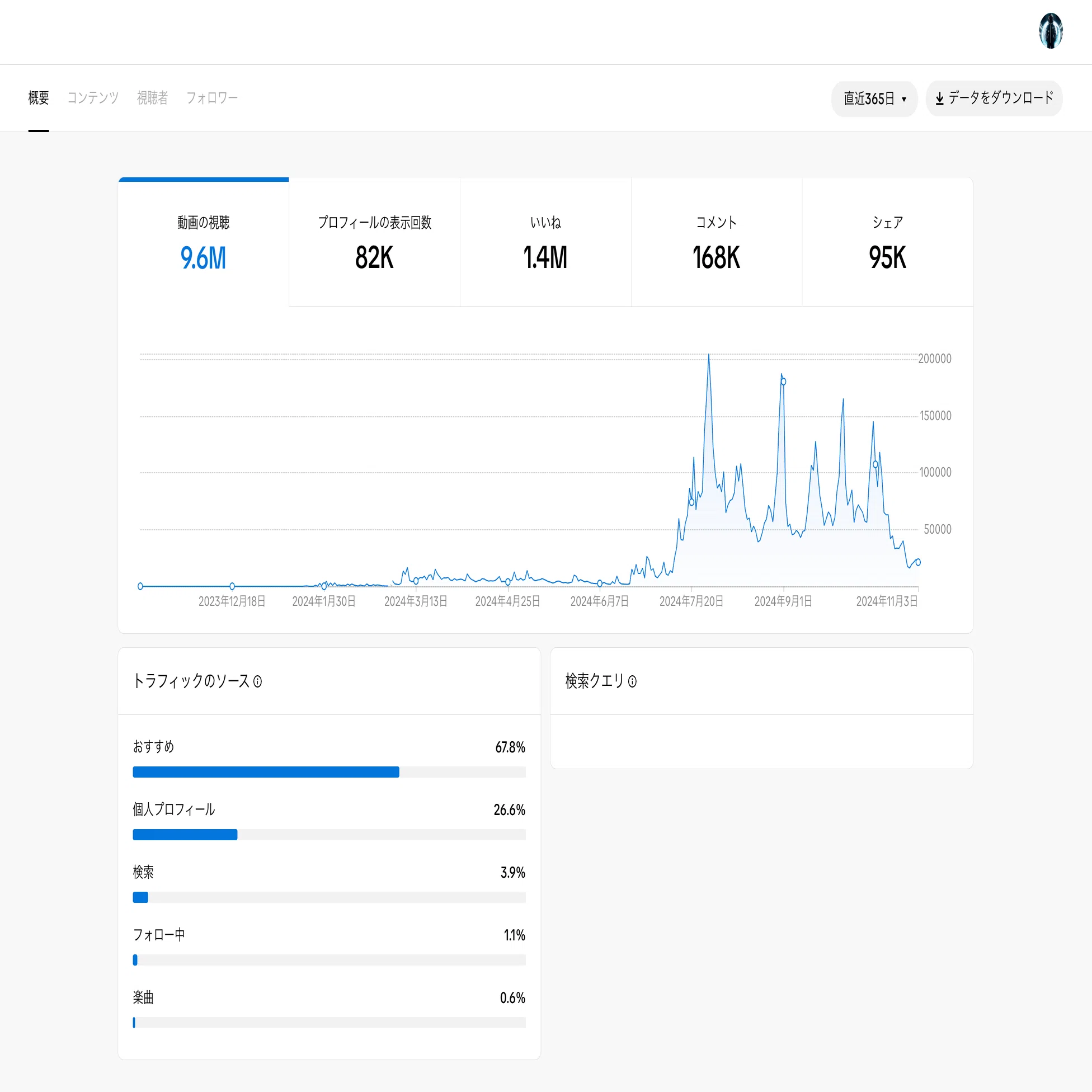This screenshot has height=1092, width=1092.
Task: Click the 検索 3.9% progress bar
Action: click(329, 897)
